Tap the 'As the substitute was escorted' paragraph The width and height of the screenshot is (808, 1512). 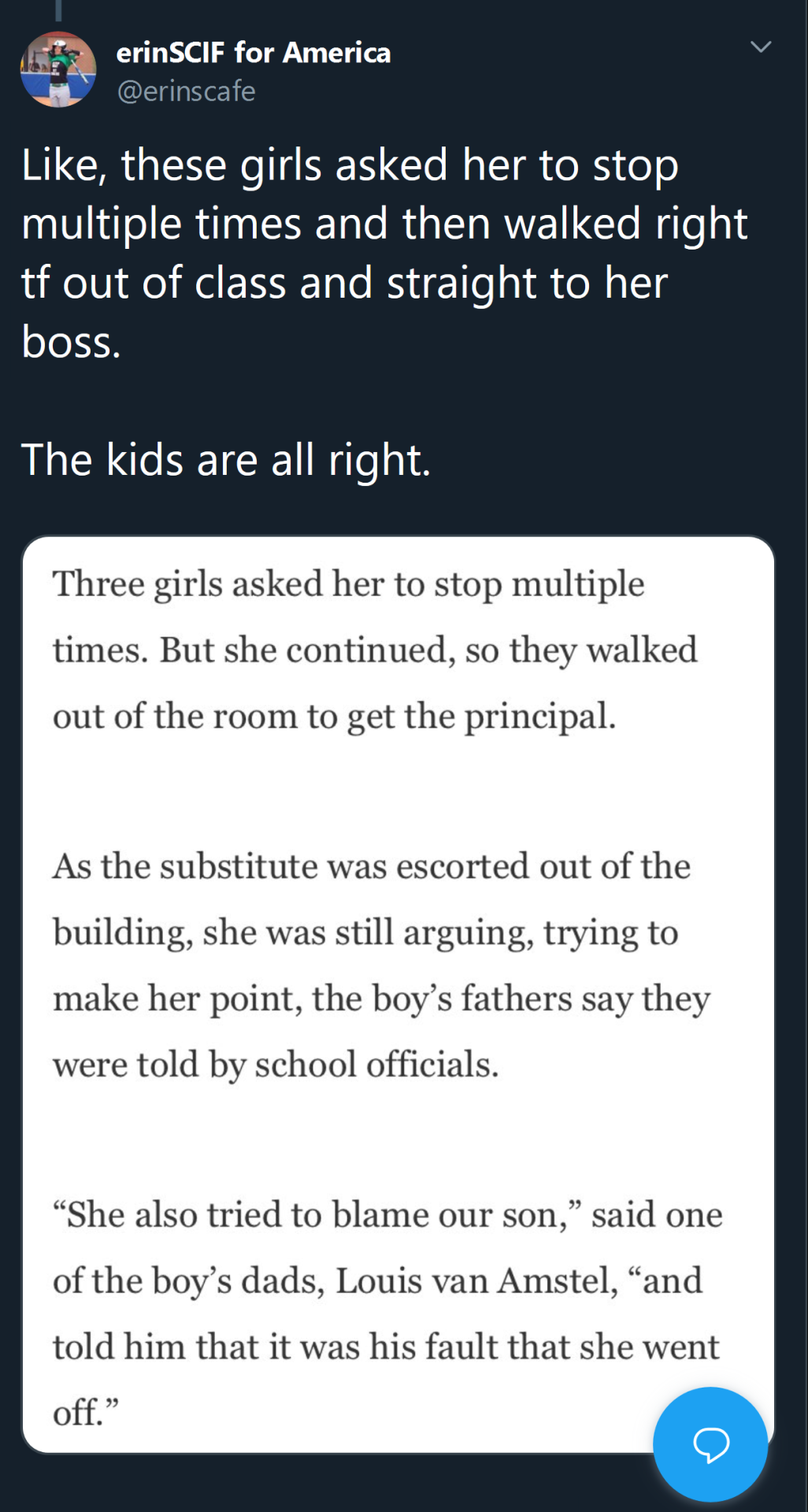click(x=371, y=866)
